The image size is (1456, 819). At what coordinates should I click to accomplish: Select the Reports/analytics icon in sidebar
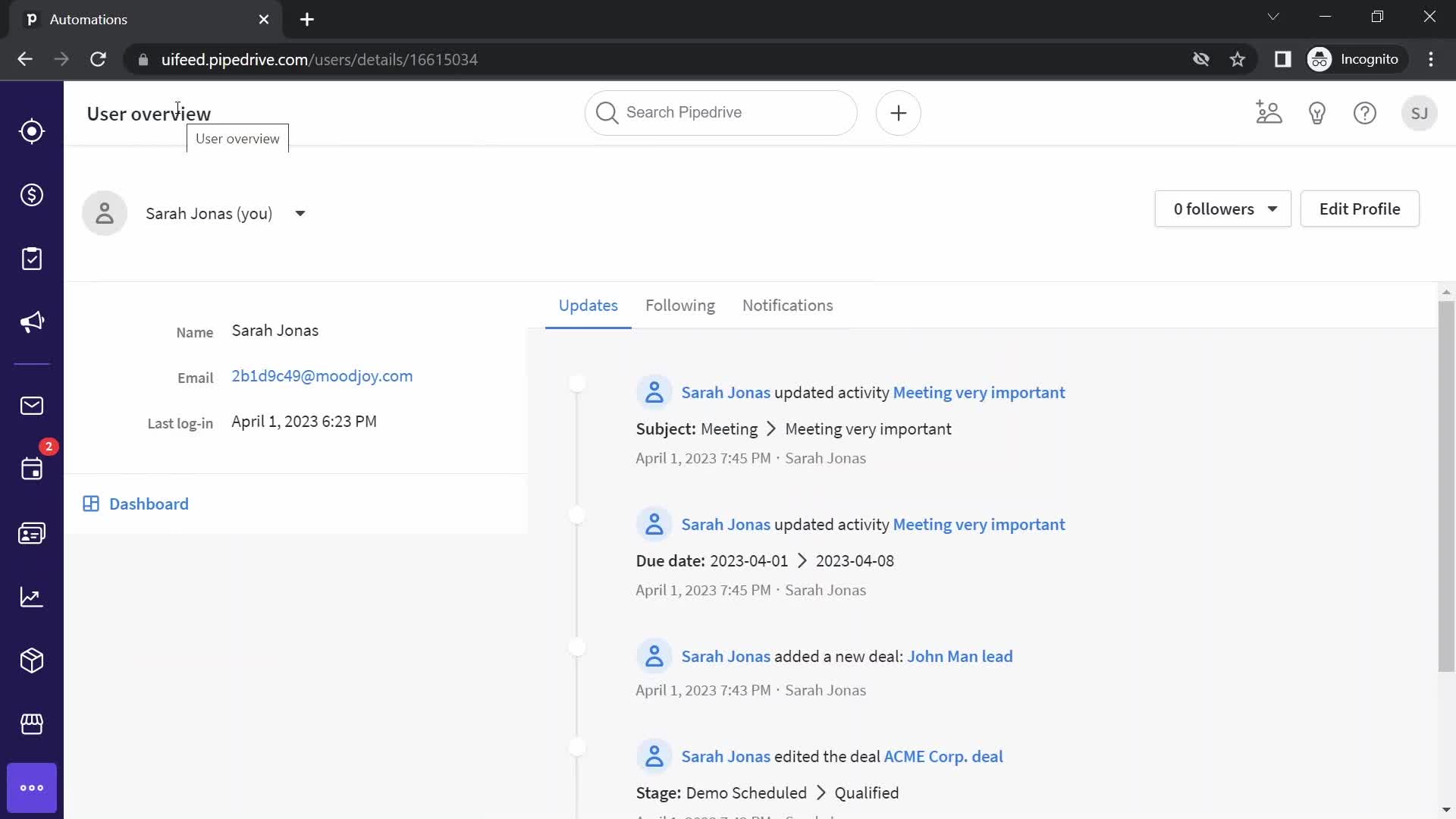click(x=32, y=596)
